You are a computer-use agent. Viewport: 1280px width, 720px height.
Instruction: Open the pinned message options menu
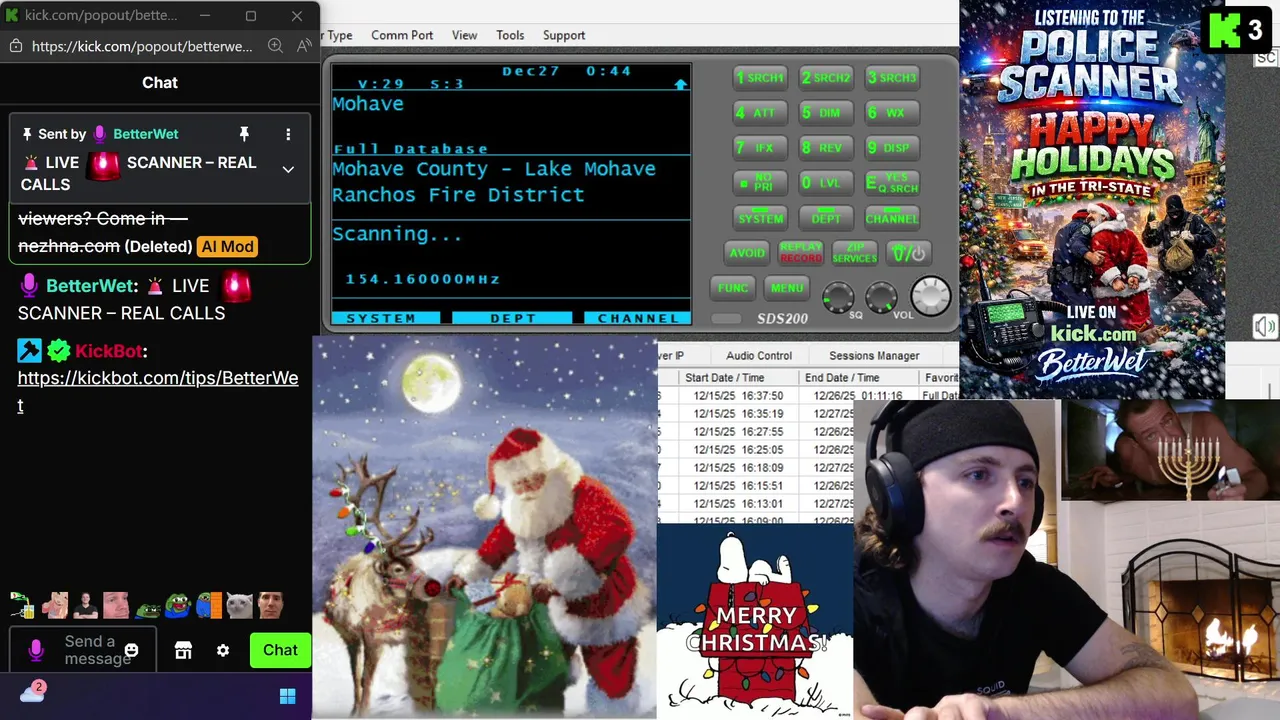(288, 134)
